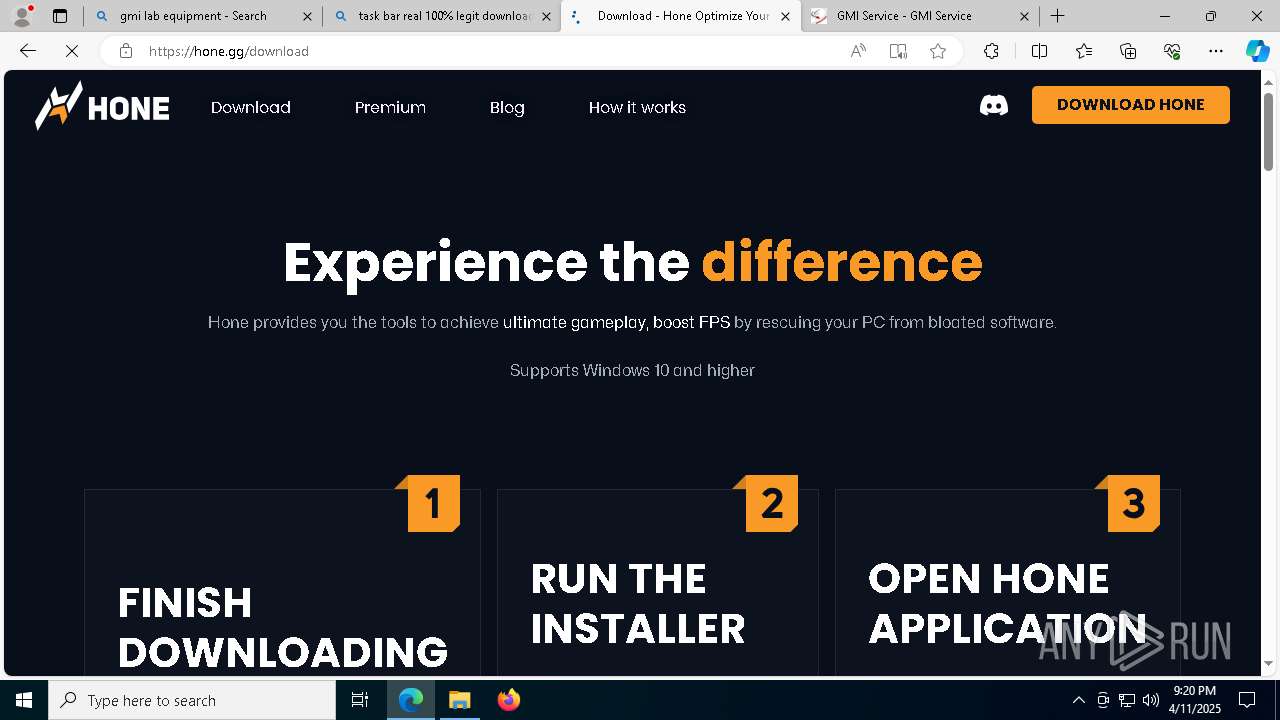Click the DOWNLOAD HONE button
This screenshot has height=720, width=1280.
click(x=1131, y=105)
